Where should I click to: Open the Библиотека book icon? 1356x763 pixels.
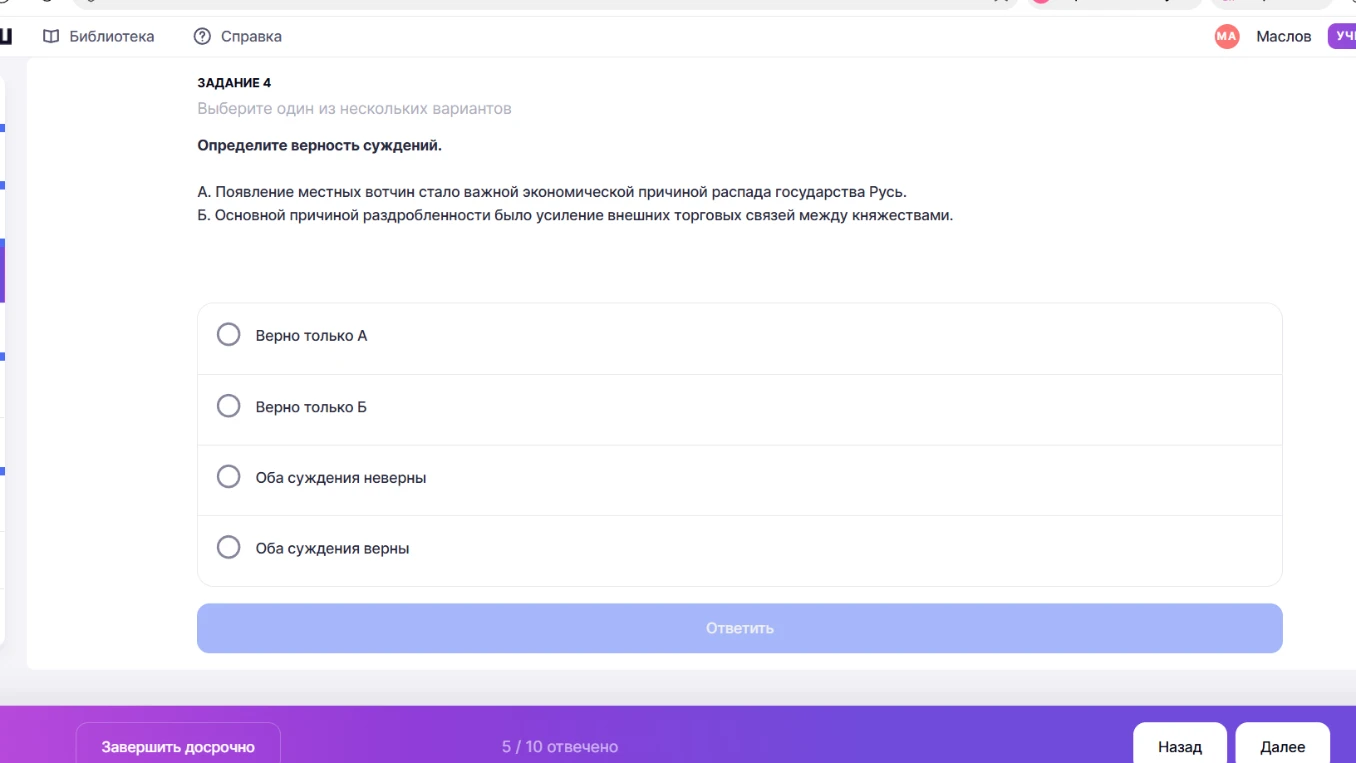point(51,36)
